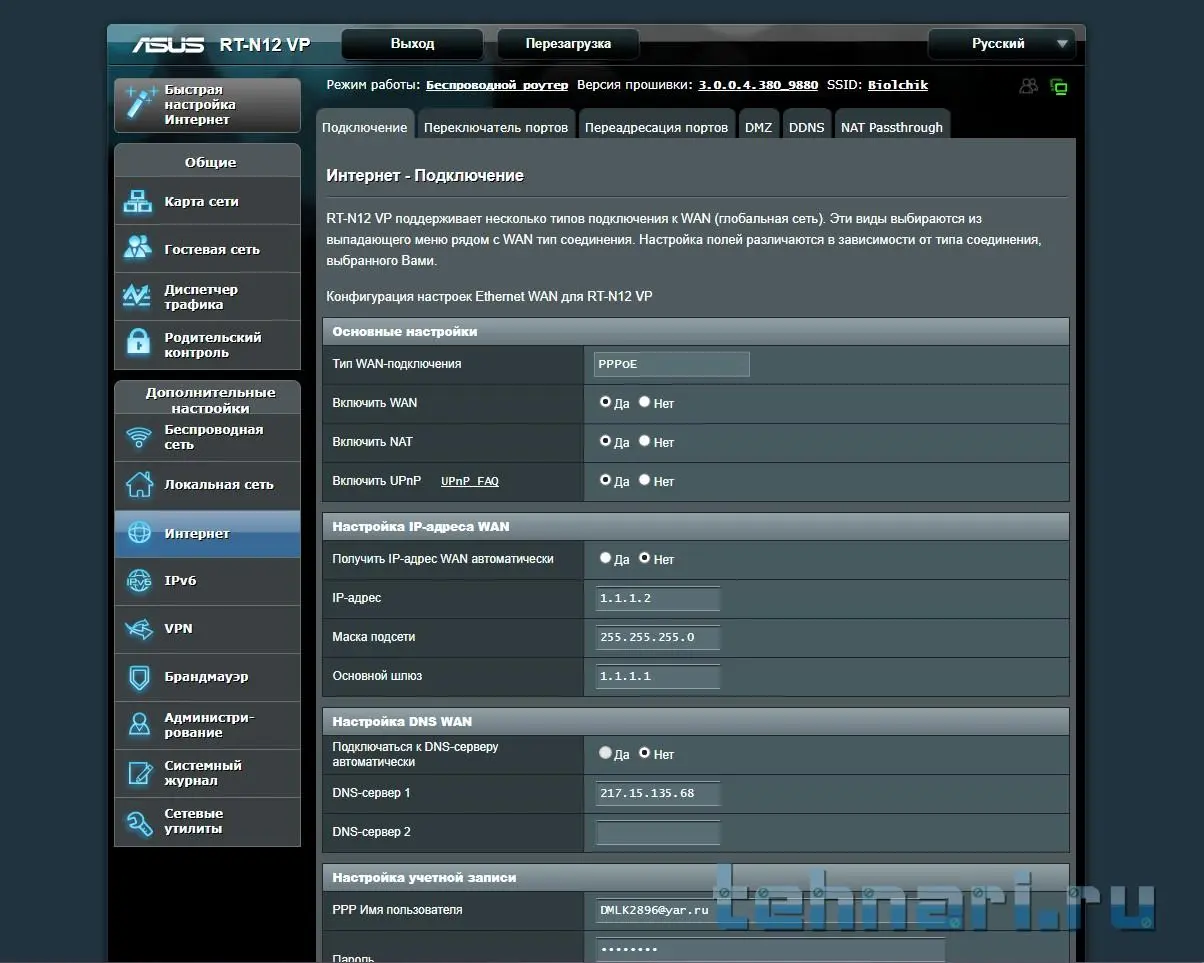Click the PPP Имя пользователя field

770,910
